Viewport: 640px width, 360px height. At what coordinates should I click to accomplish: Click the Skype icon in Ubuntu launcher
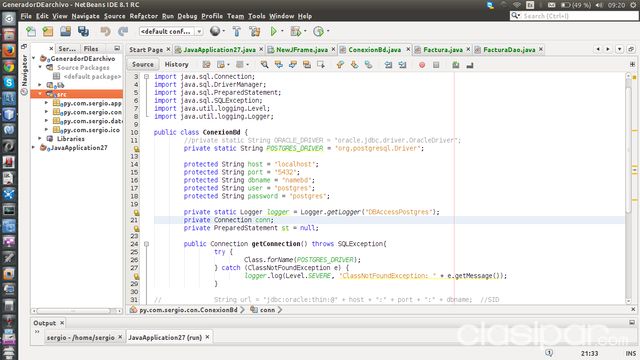9,82
